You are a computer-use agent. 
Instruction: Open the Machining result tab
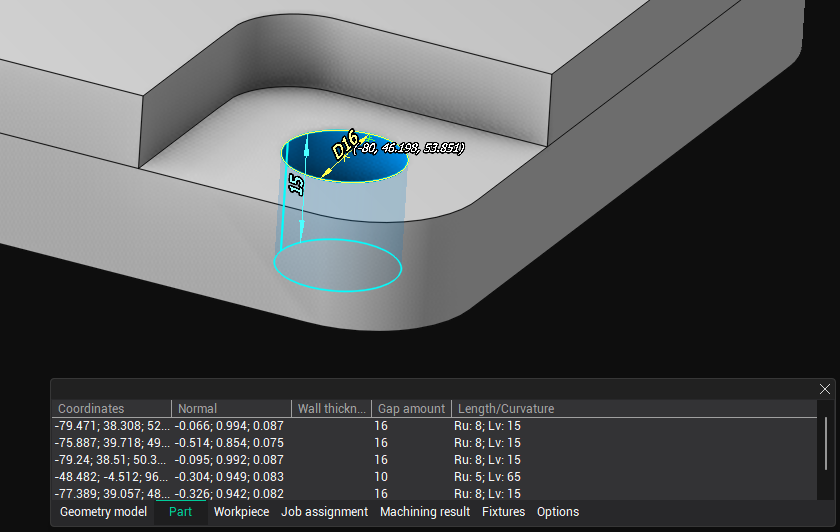point(424,512)
